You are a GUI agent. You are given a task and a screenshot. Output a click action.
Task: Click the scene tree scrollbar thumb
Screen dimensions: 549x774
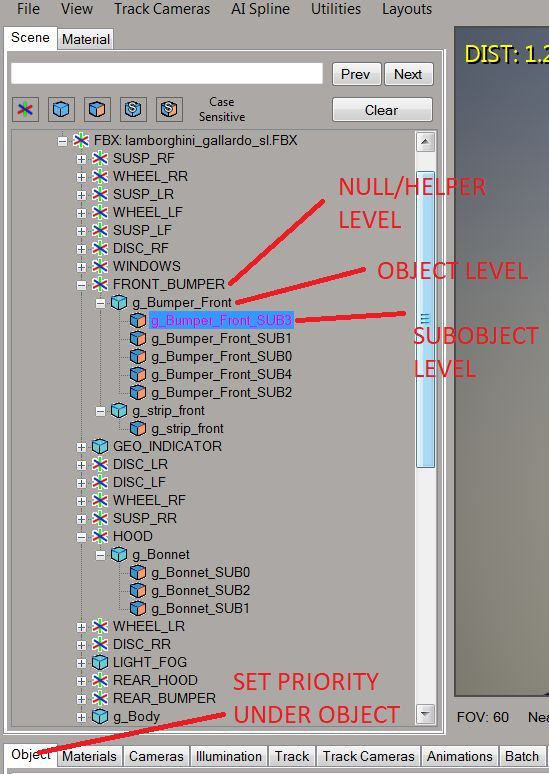[x=425, y=319]
